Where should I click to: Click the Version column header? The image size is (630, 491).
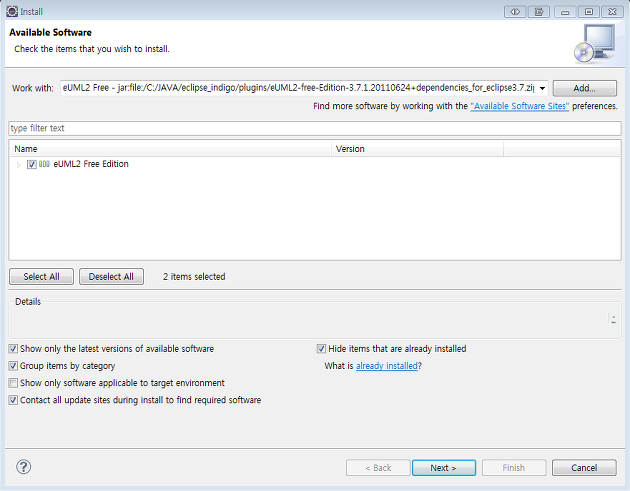(417, 149)
